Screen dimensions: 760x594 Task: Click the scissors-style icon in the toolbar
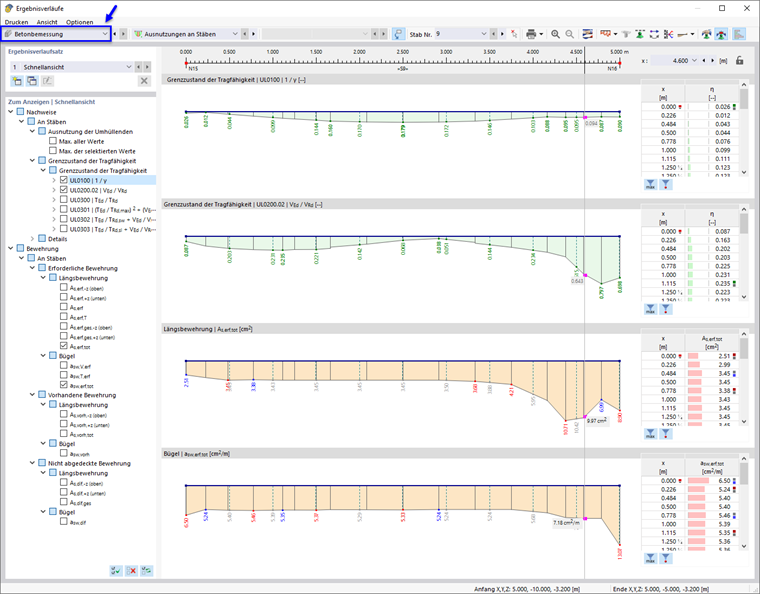click(x=669, y=34)
